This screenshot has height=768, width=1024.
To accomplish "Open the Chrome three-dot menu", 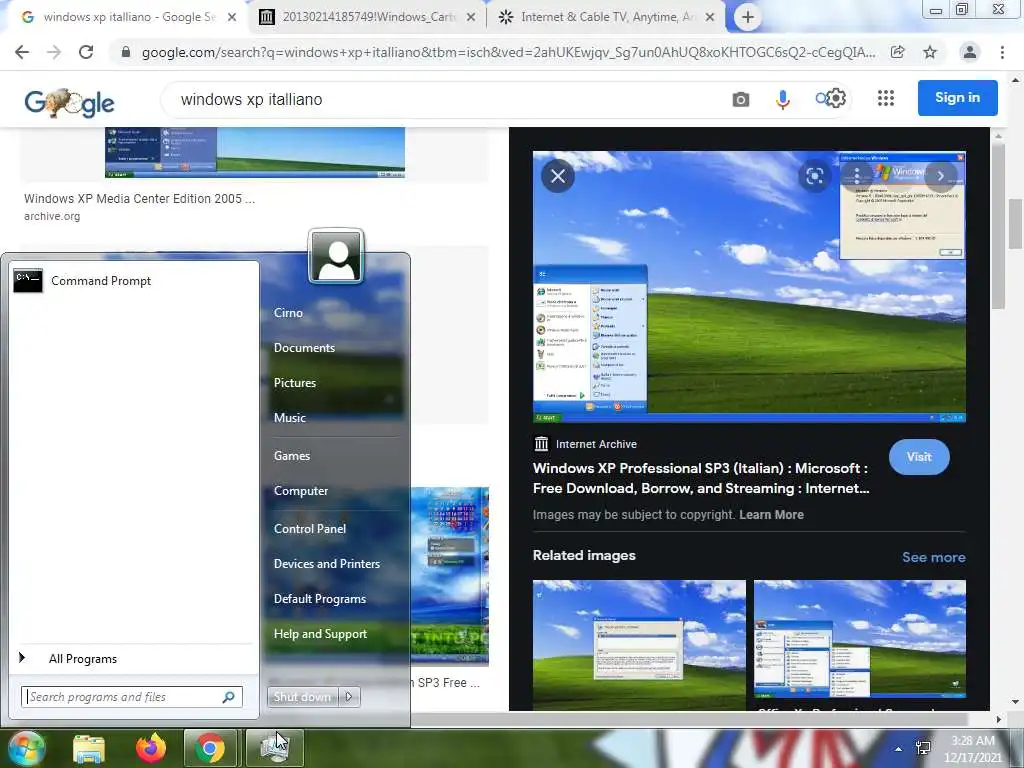I will 1002,52.
